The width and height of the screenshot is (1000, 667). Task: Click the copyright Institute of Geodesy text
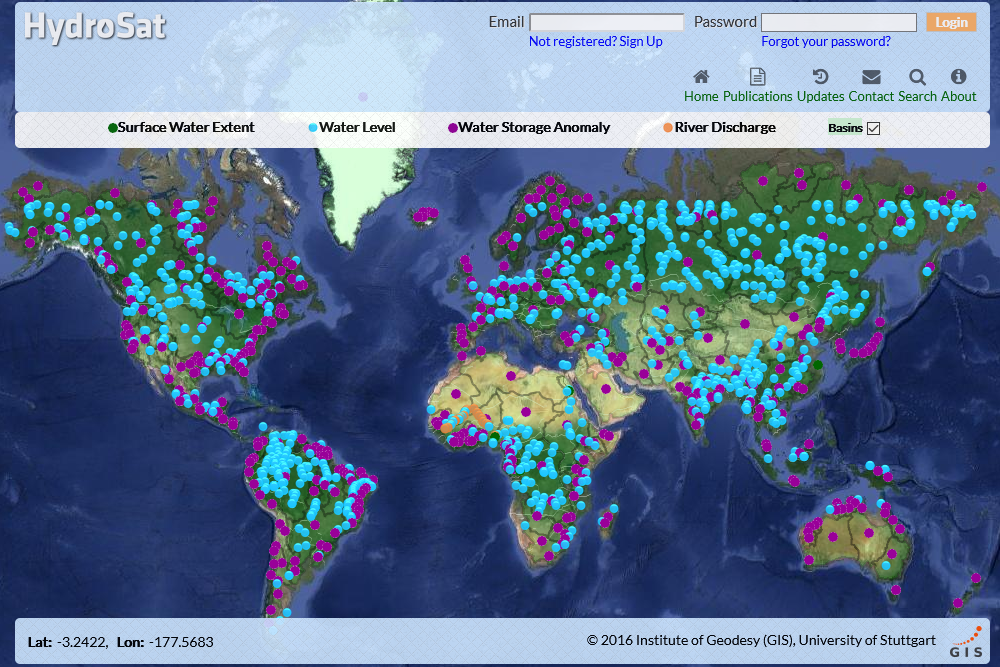click(761, 640)
